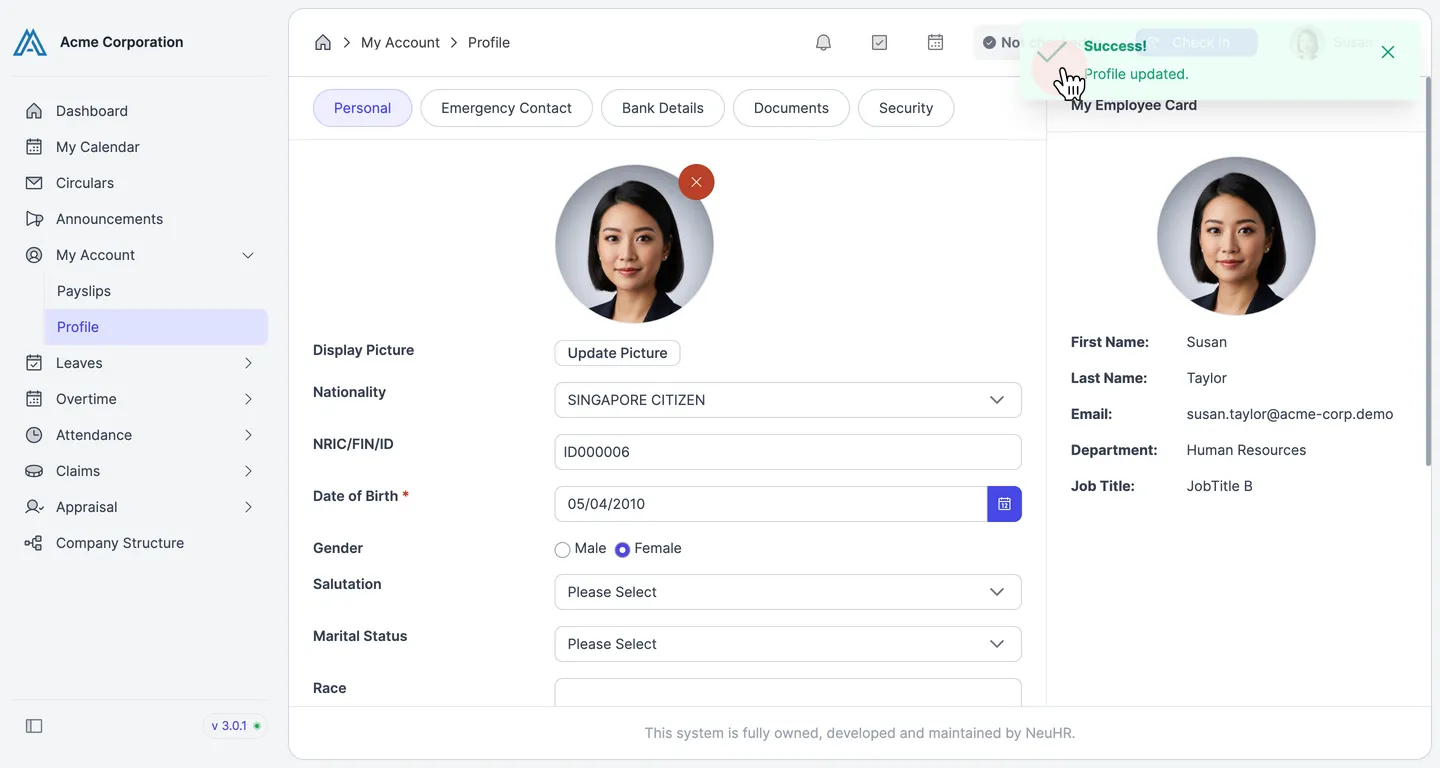Click the JobTitle B value

click(x=1219, y=486)
